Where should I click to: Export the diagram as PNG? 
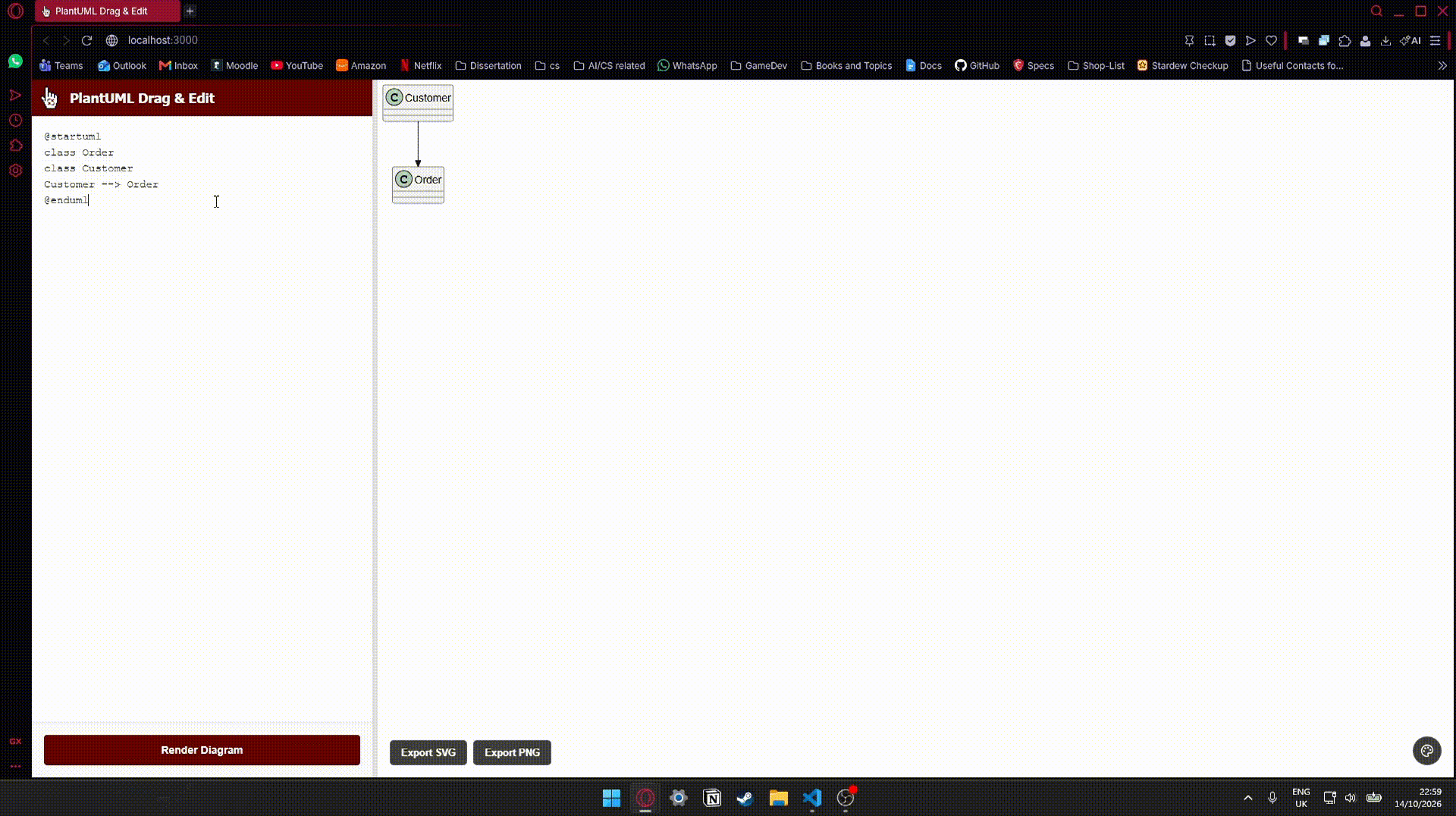tap(512, 752)
